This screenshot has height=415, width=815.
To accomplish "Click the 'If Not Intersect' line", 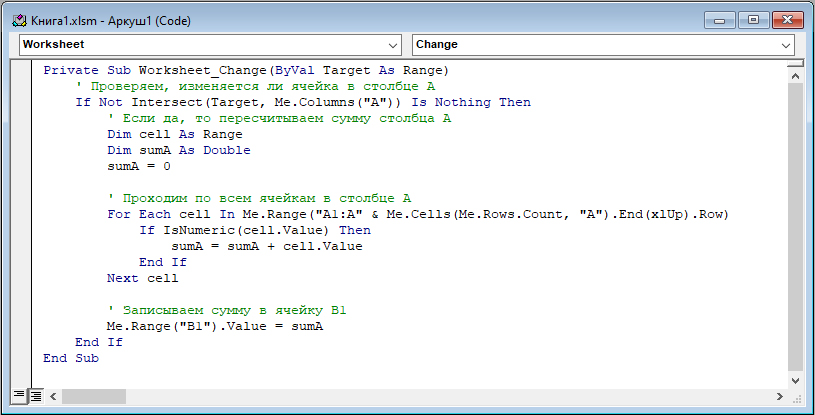I will tap(303, 102).
